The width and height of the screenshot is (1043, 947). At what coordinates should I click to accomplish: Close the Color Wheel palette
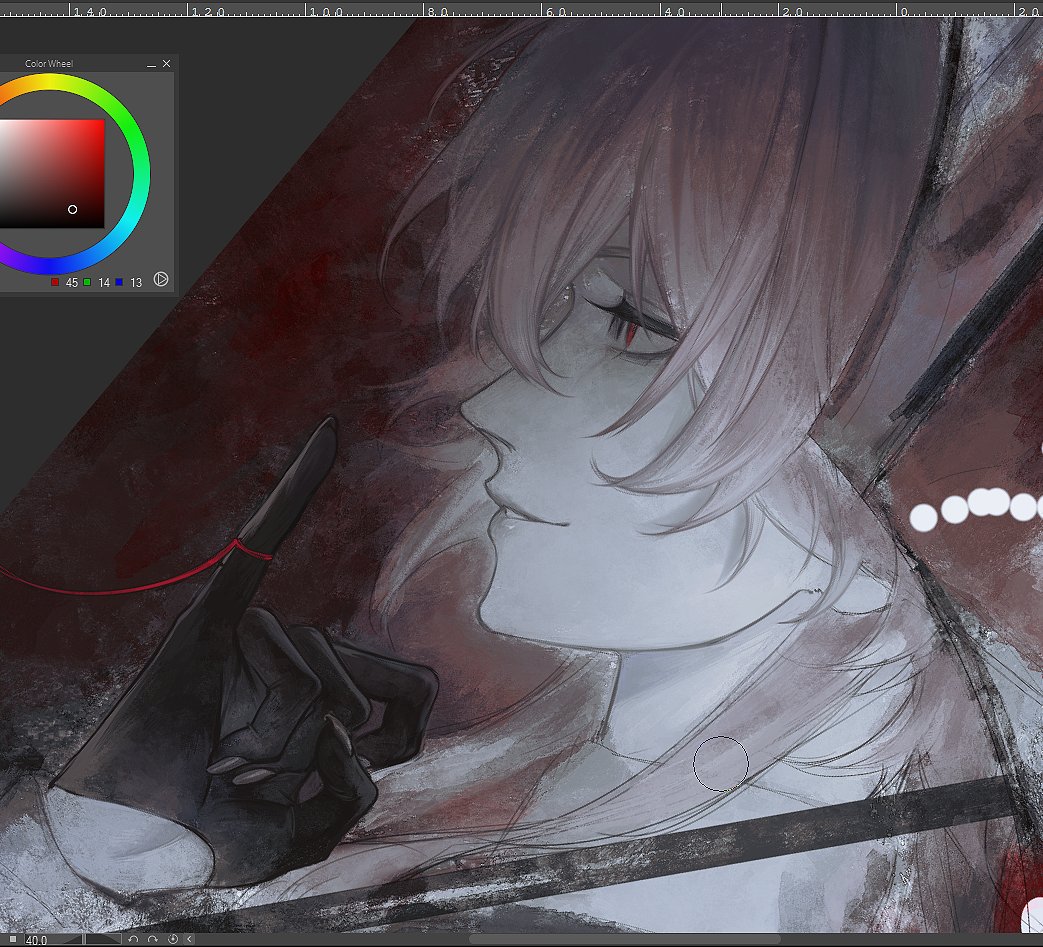[x=166, y=64]
